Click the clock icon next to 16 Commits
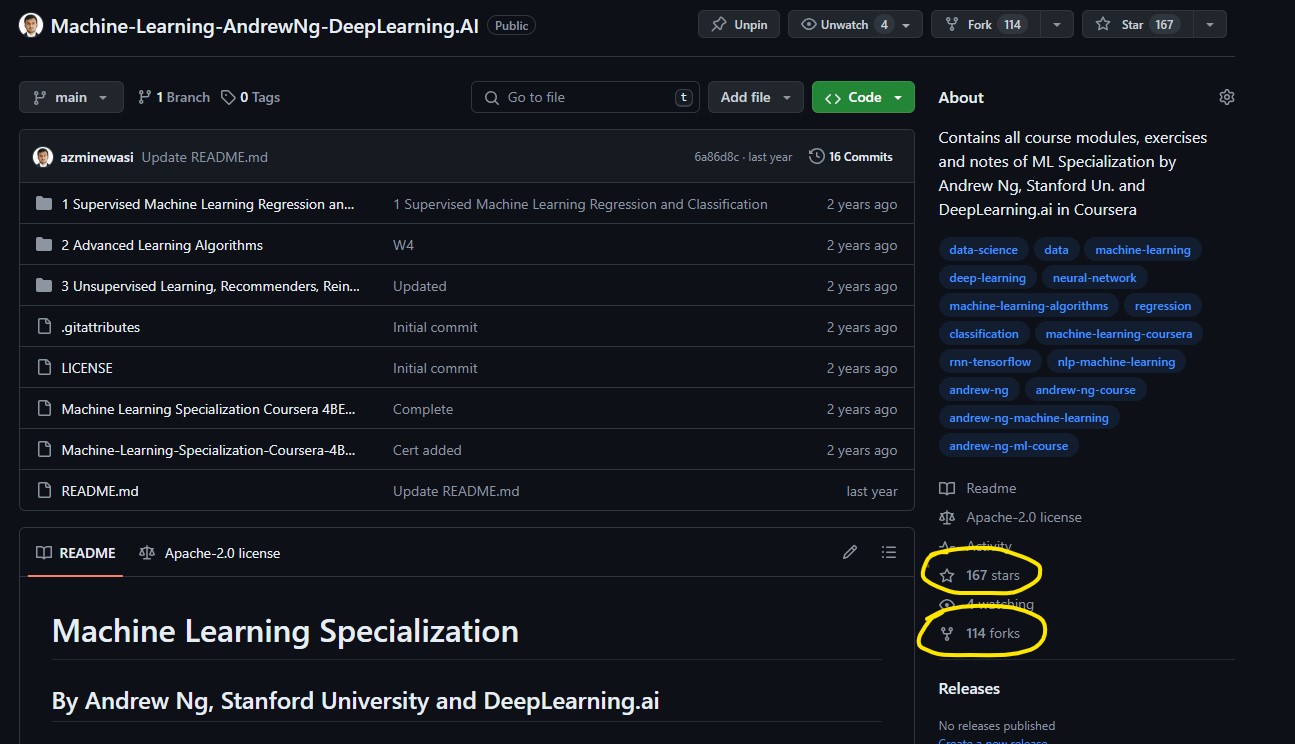The image size is (1295, 744). tap(817, 157)
